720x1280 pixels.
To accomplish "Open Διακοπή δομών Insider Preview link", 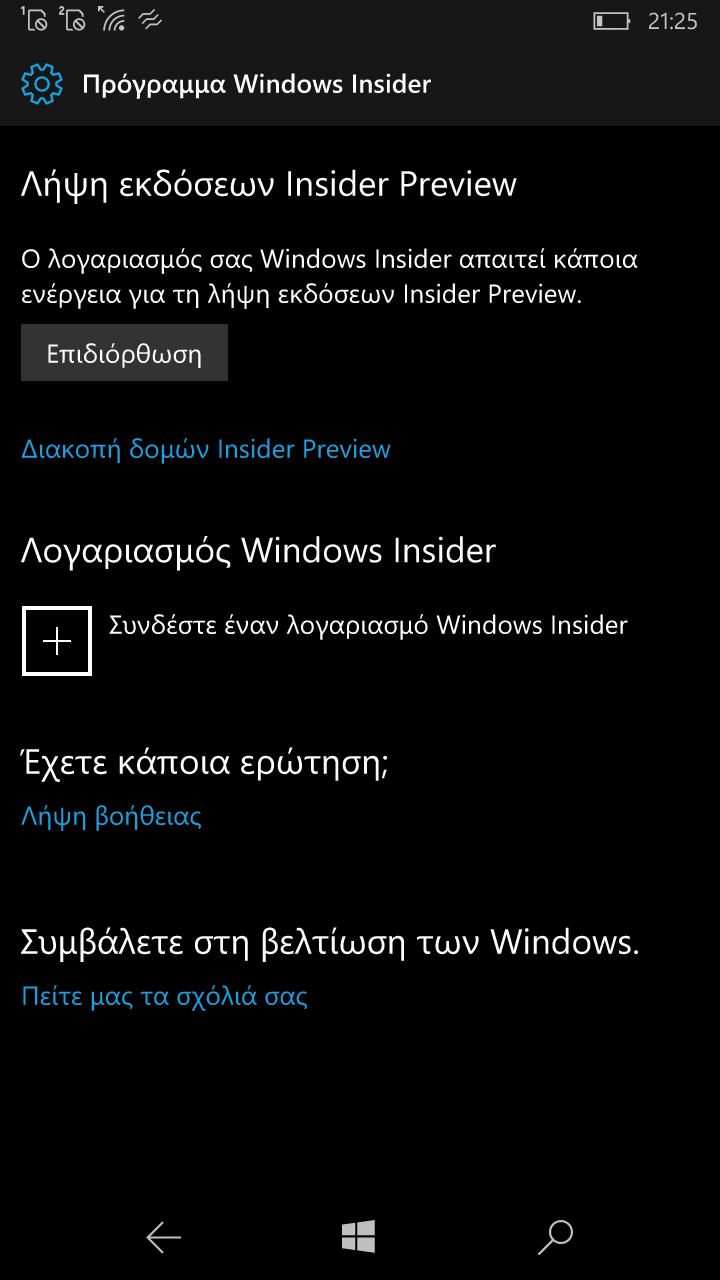I will 206,449.
